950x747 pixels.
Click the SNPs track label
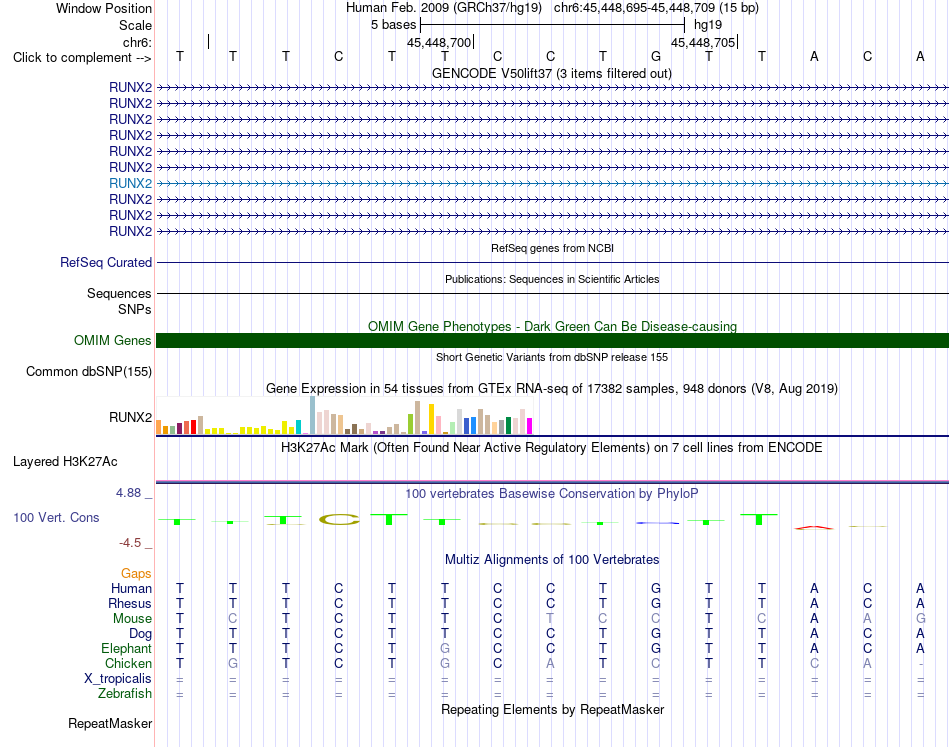tap(135, 310)
